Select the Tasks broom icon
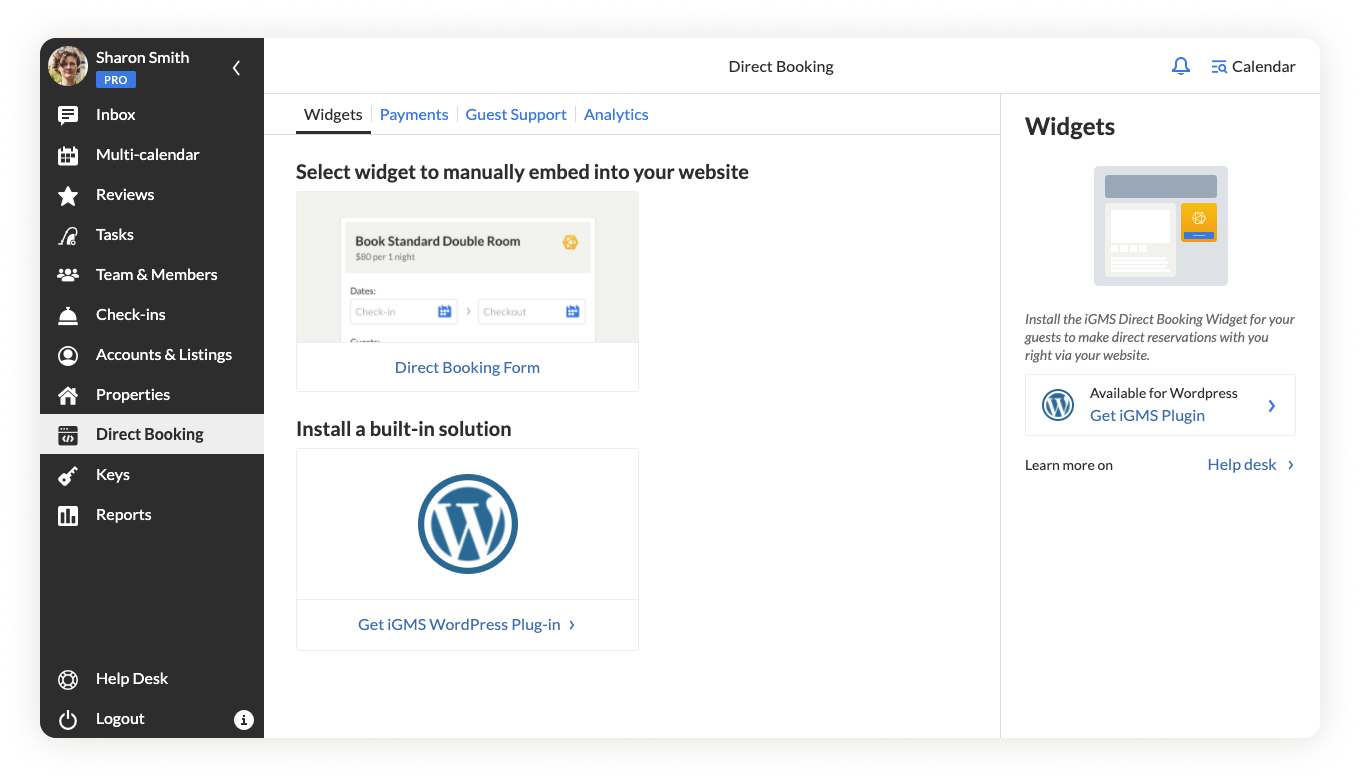Viewport: 1360px width, 780px height. pos(68,235)
